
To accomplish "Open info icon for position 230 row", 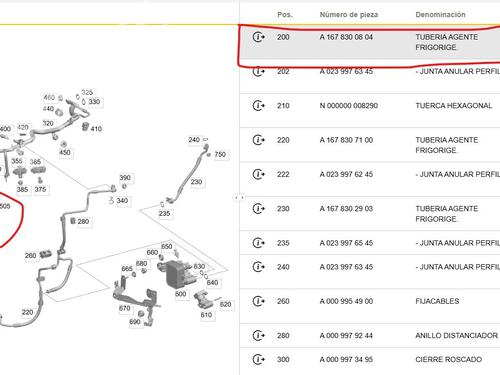I will [x=259, y=209].
